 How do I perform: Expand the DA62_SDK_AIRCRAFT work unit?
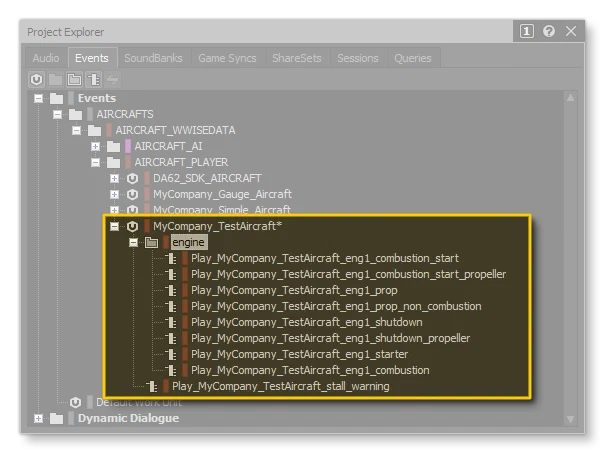click(x=114, y=179)
